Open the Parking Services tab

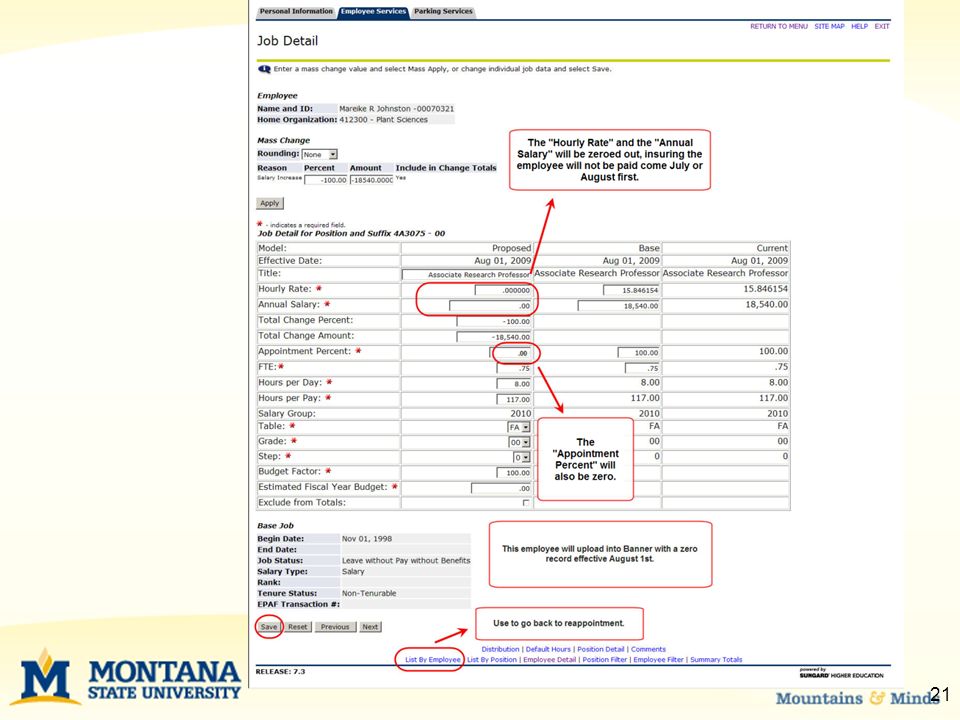443,11
